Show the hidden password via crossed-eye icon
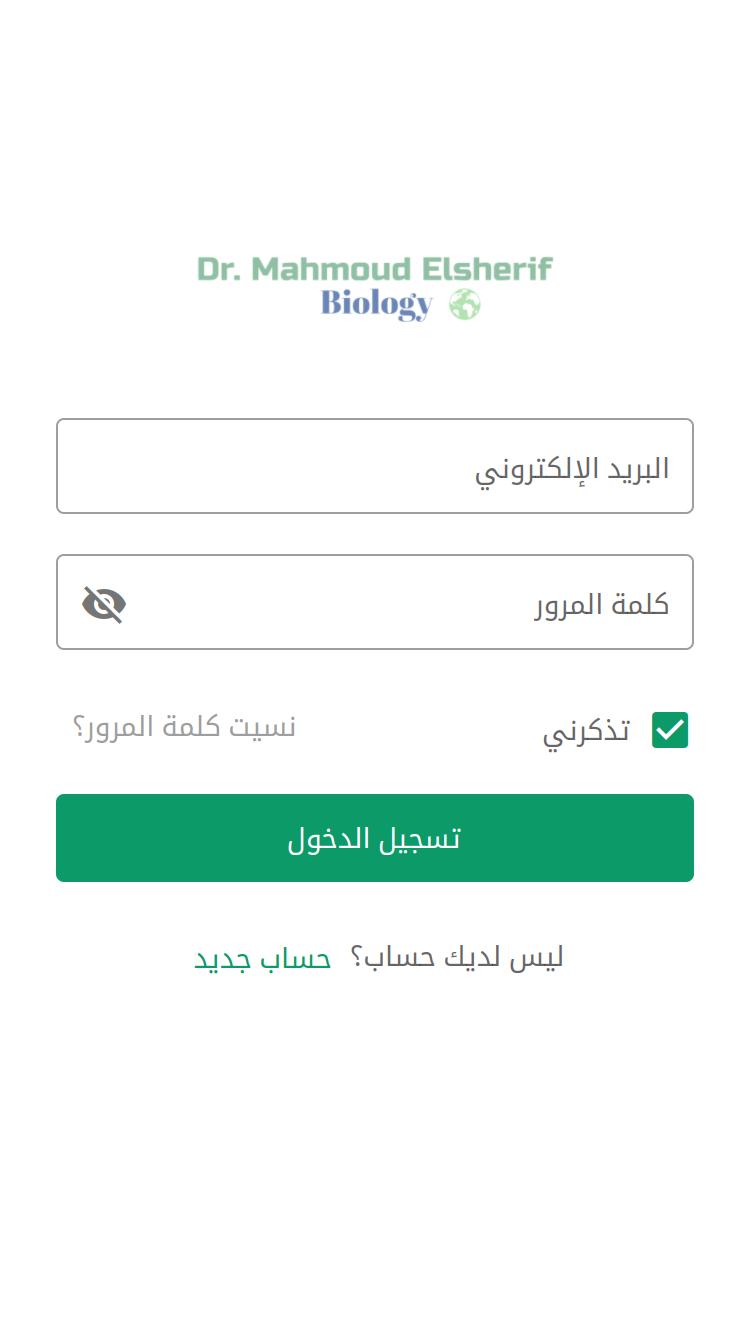Viewport: 750px width, 1334px height. (104, 604)
